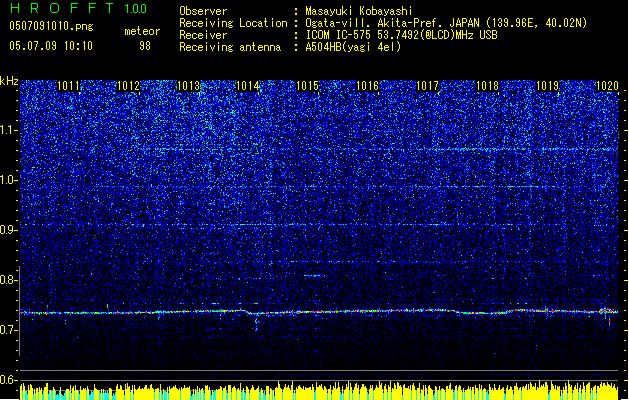The image size is (629, 400).
Task: Click the Ogata-vill. Akita-Pref. JAPAN location text
Action: [x=446, y=23]
